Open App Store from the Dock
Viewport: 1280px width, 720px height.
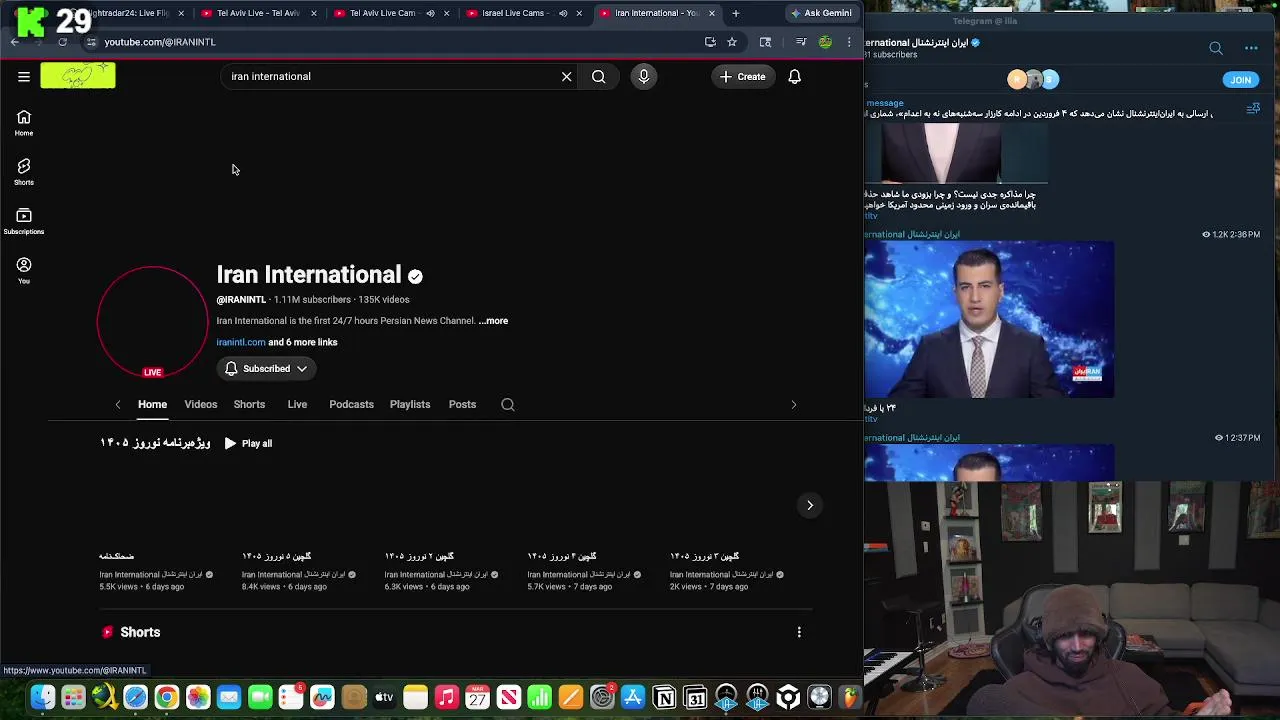pos(633,697)
